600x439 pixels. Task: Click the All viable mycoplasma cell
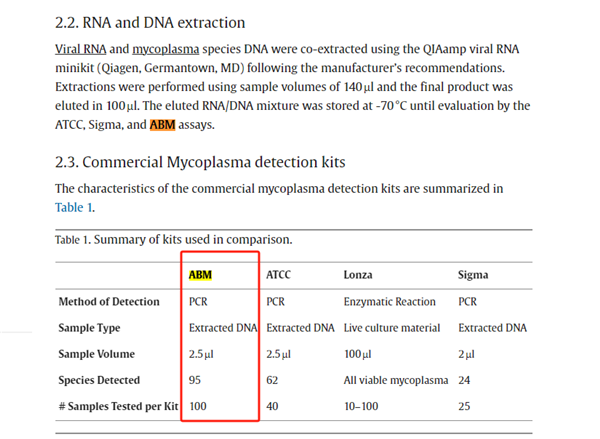[397, 380]
